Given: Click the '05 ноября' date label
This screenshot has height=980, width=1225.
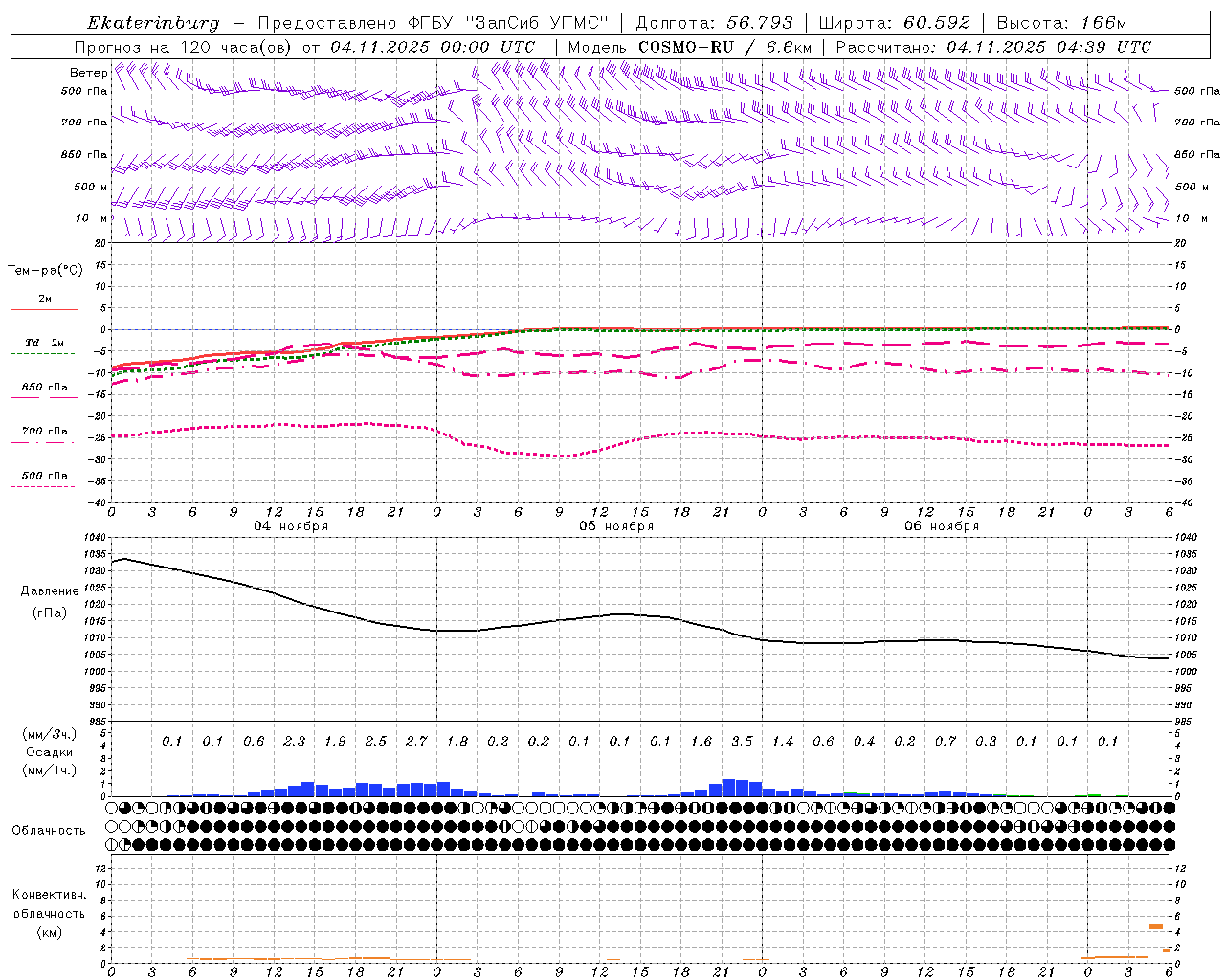Looking at the screenshot, I should pyautogui.click(x=616, y=526).
